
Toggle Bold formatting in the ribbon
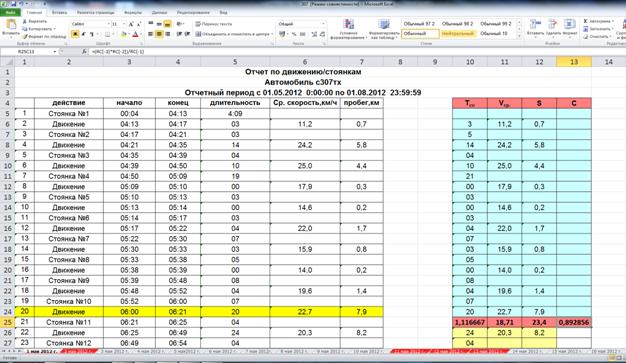point(75,34)
